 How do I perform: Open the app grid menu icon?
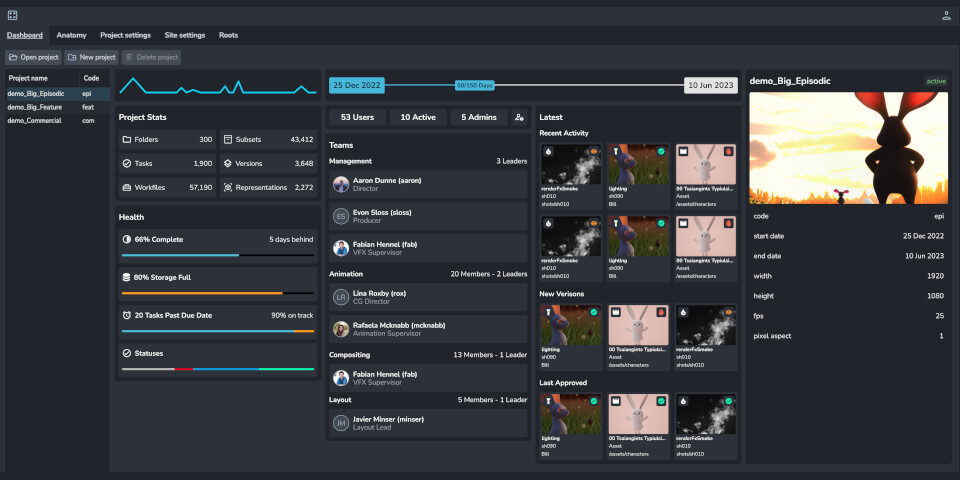coord(12,15)
